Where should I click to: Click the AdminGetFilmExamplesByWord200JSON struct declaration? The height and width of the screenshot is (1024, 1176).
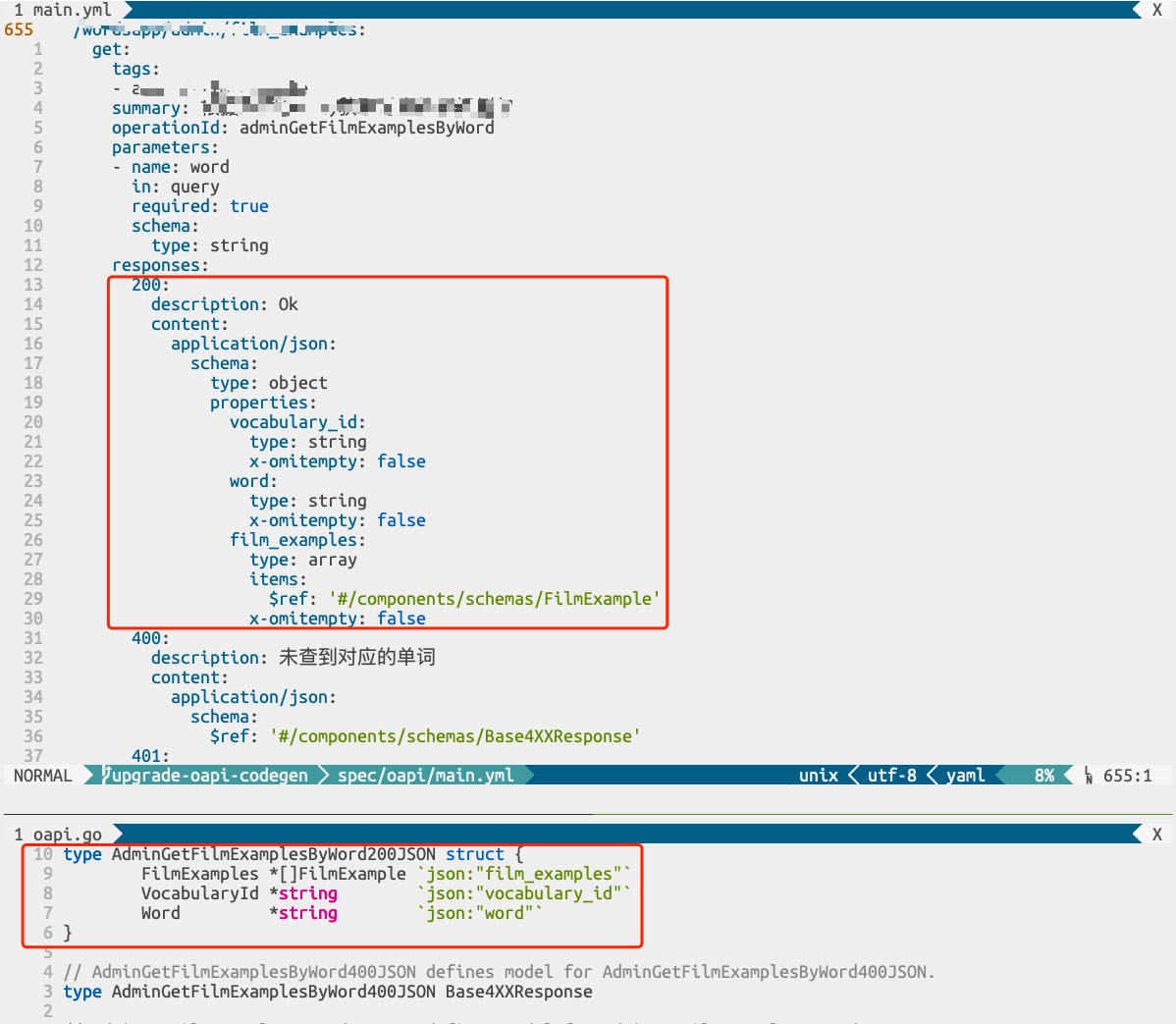(294, 854)
